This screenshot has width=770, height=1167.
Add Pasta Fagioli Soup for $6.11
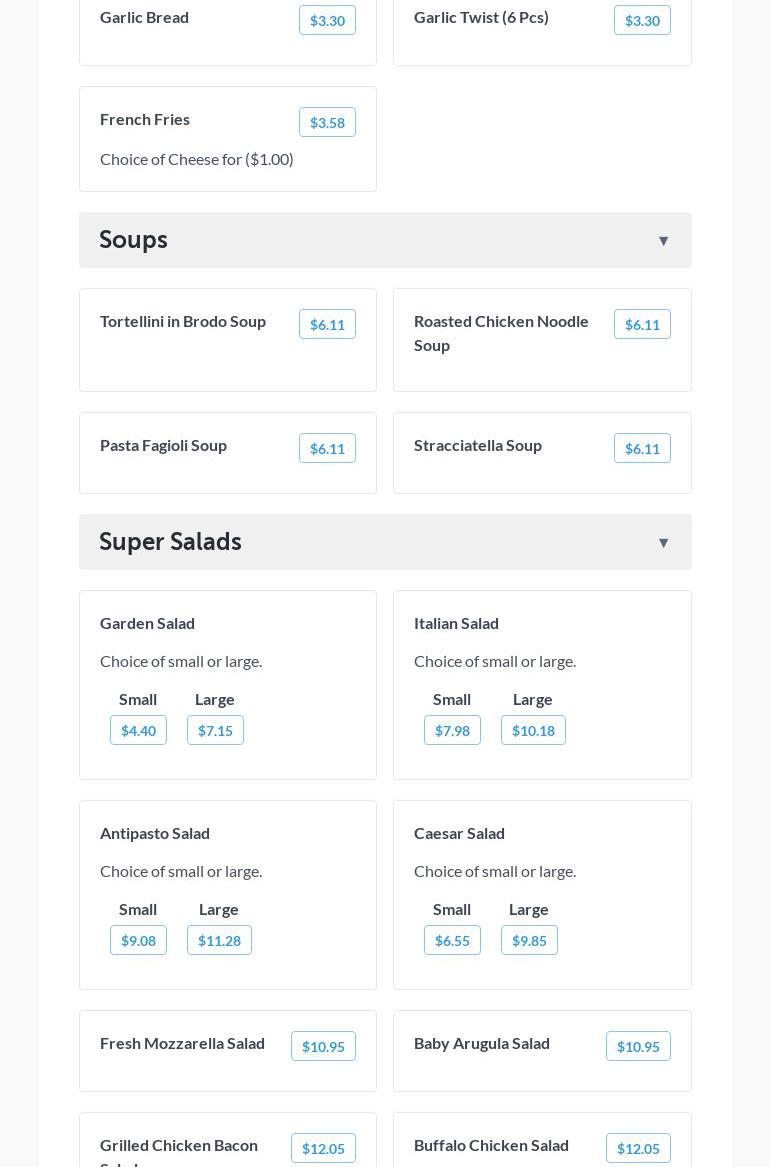coord(327,448)
